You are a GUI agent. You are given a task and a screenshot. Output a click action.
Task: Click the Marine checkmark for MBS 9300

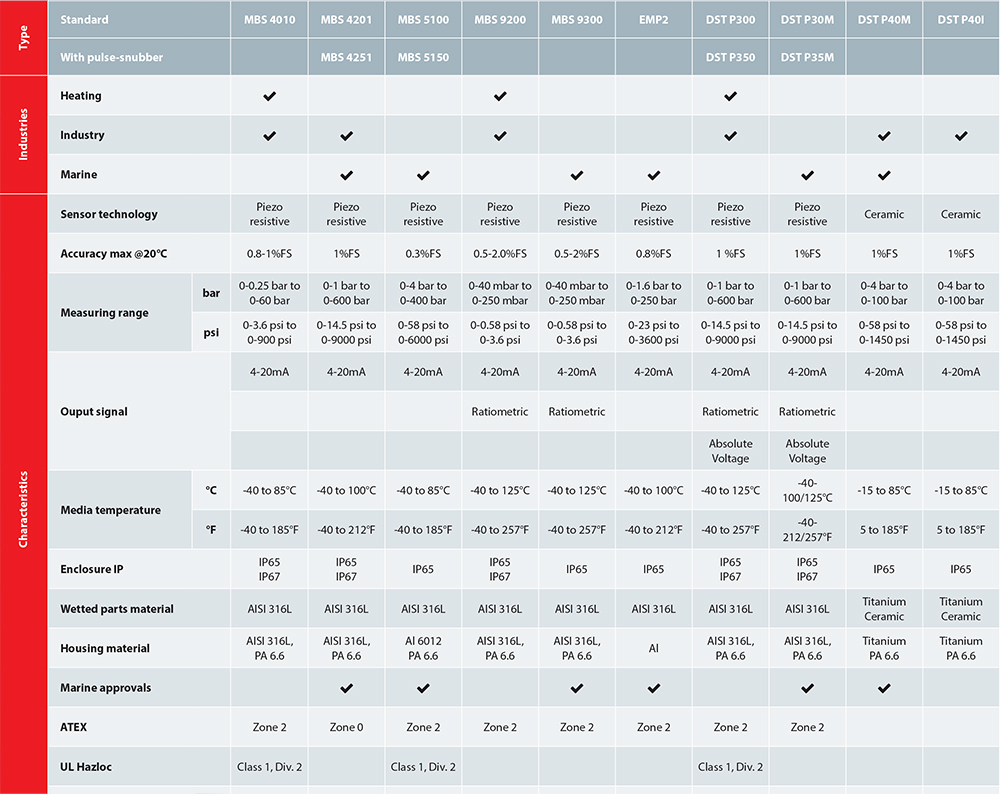577,175
